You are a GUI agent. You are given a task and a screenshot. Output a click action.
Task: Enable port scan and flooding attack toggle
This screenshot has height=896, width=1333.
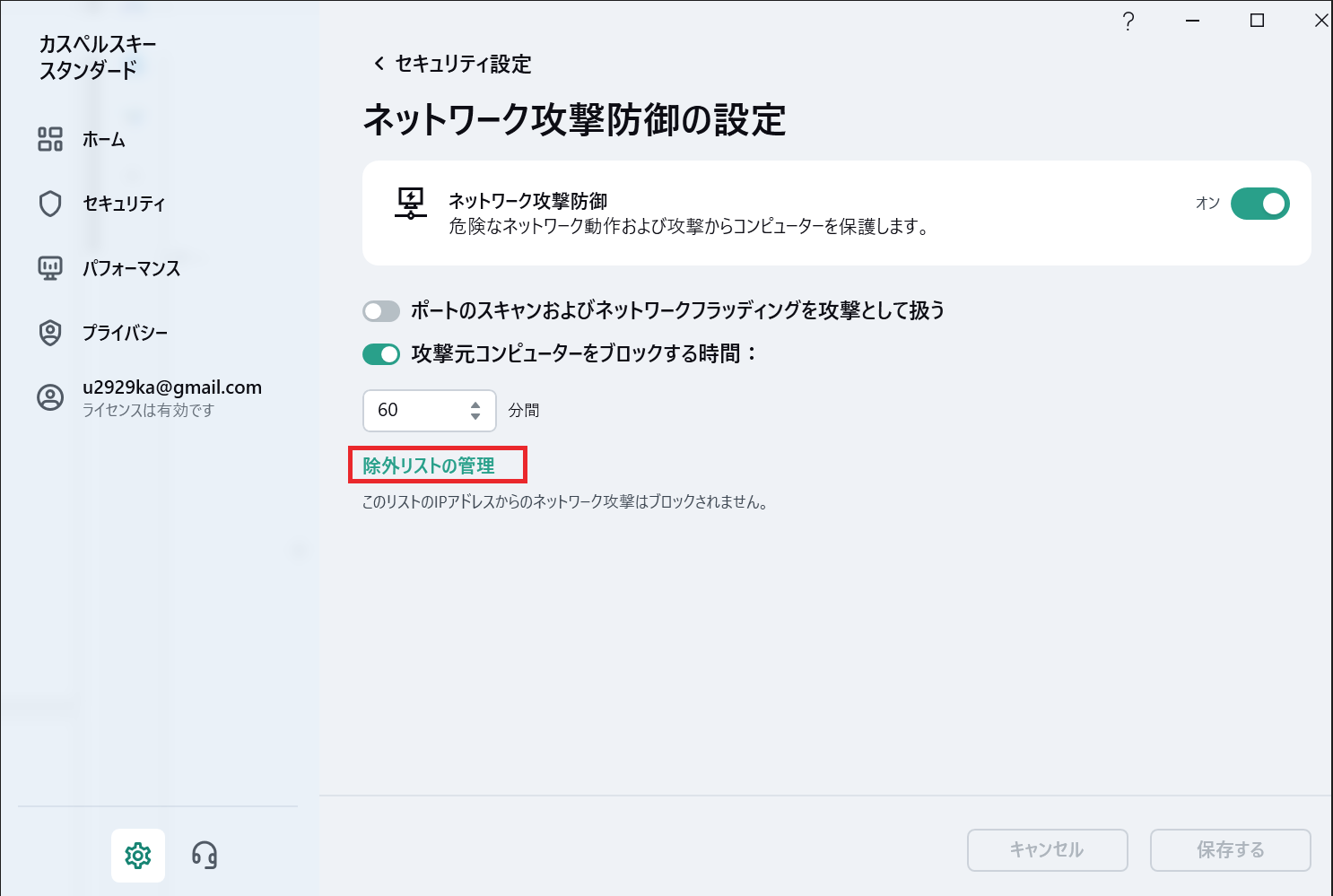click(381, 311)
